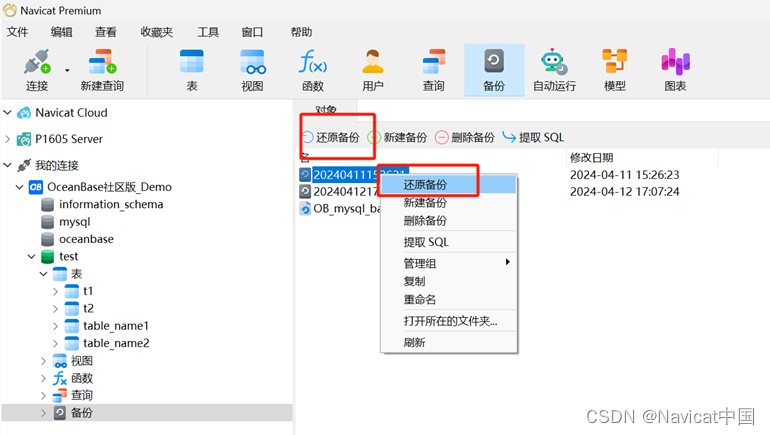
Task: Expand the Views (视图) tree node
Action: (x=43, y=361)
